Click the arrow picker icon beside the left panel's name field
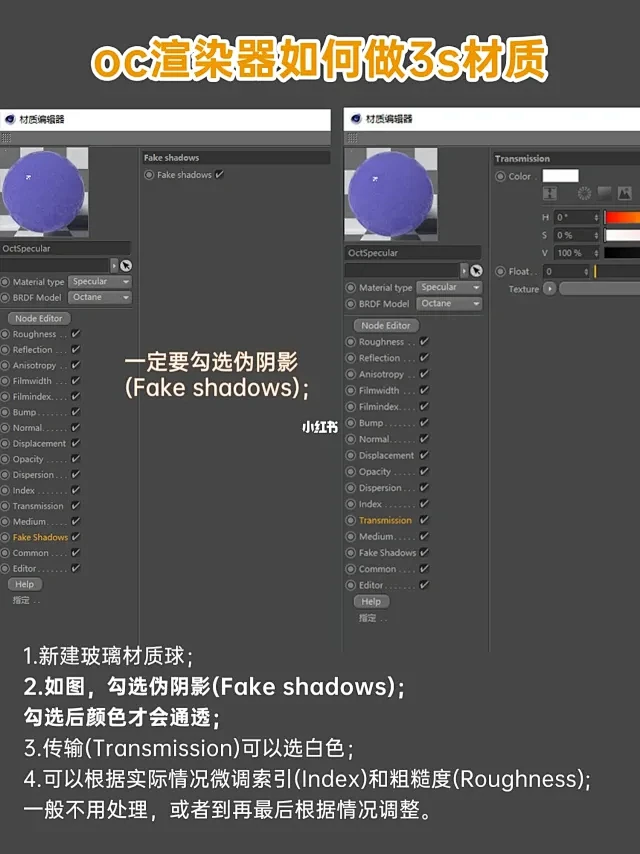Image resolution: width=640 pixels, height=854 pixels. click(126, 265)
